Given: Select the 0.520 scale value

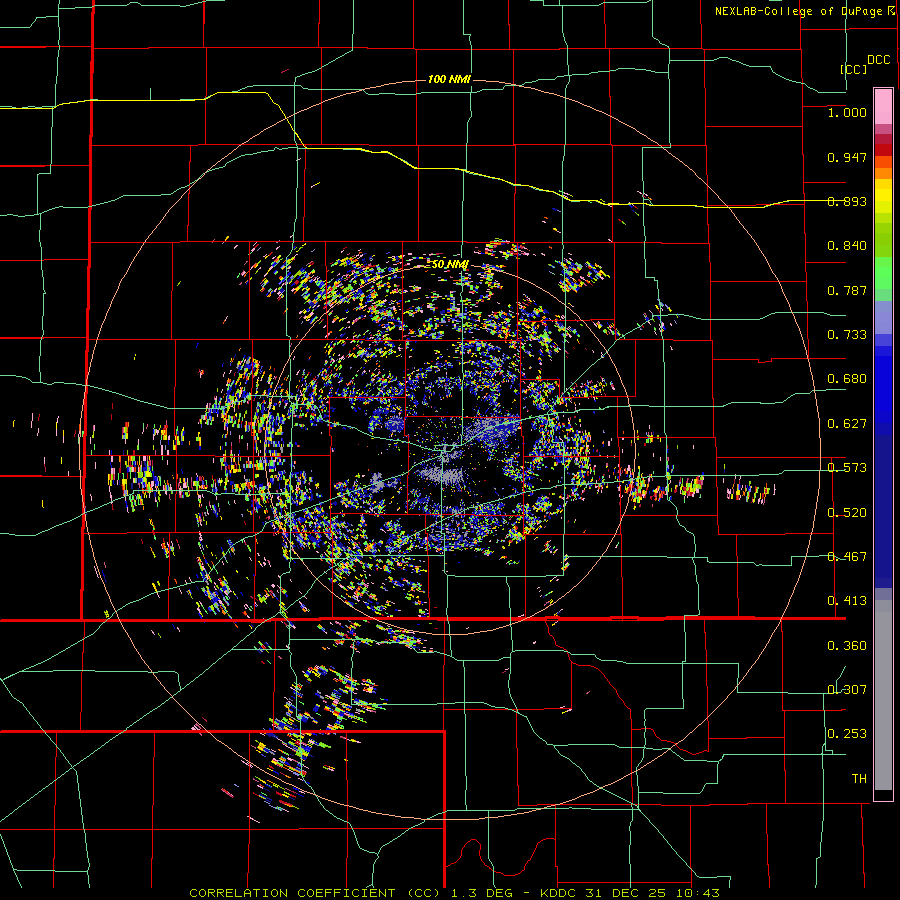Looking at the screenshot, I should coord(847,513).
